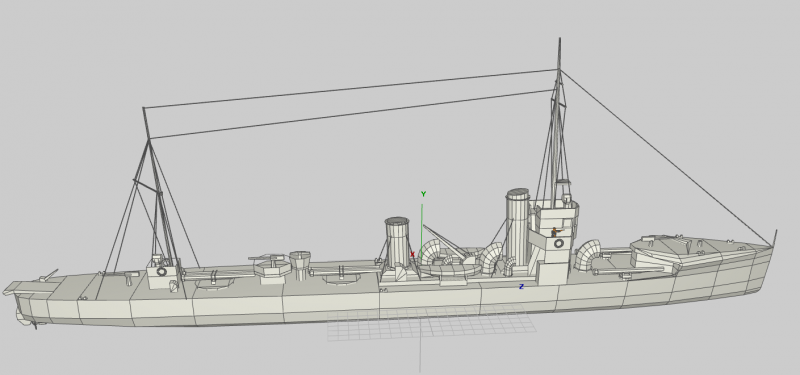The width and height of the screenshot is (800, 375).
Task: Click the orange crew figure on bridge
Action: 555,232
